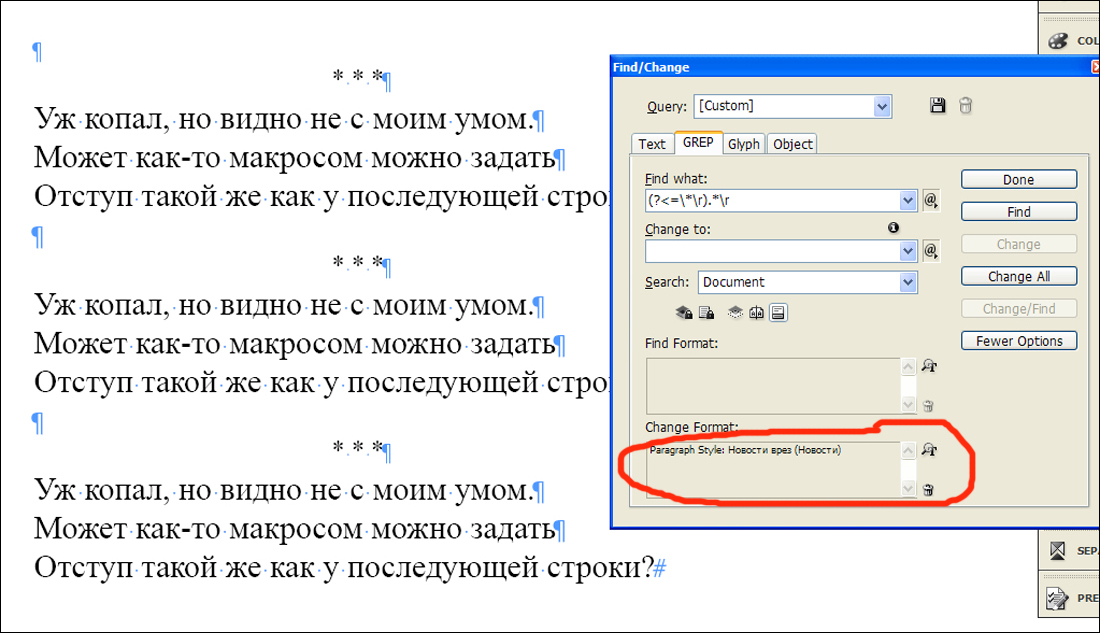
Task: Open the Change to history dropdown arrow
Action: tap(908, 251)
